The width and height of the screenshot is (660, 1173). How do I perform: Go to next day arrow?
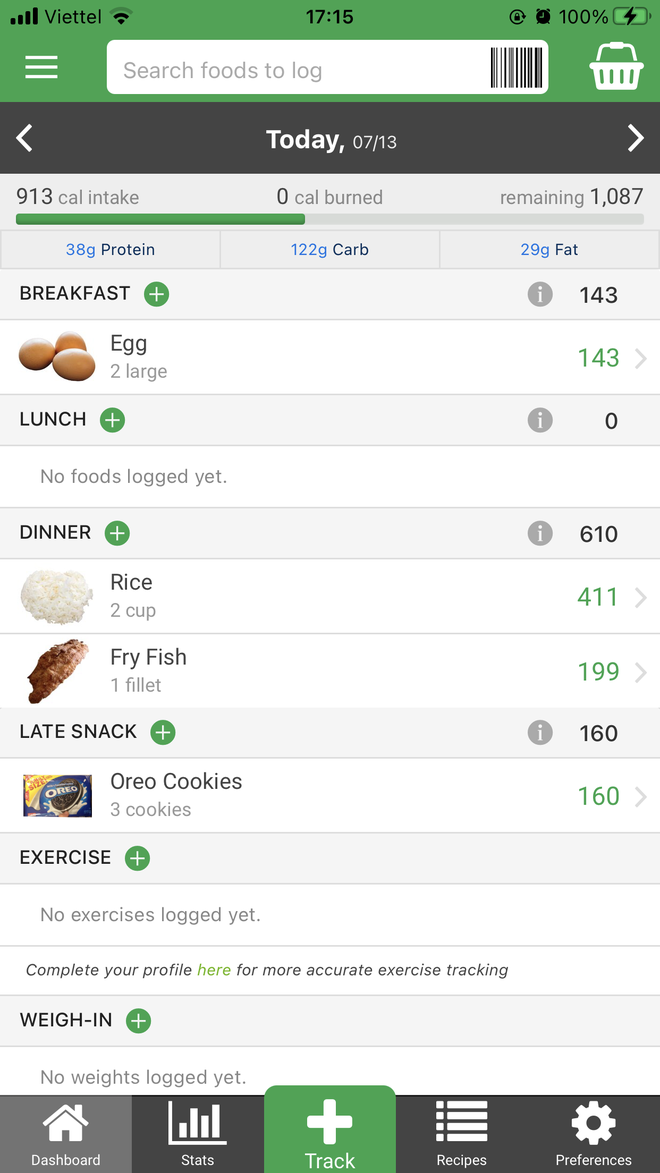pyautogui.click(x=635, y=138)
